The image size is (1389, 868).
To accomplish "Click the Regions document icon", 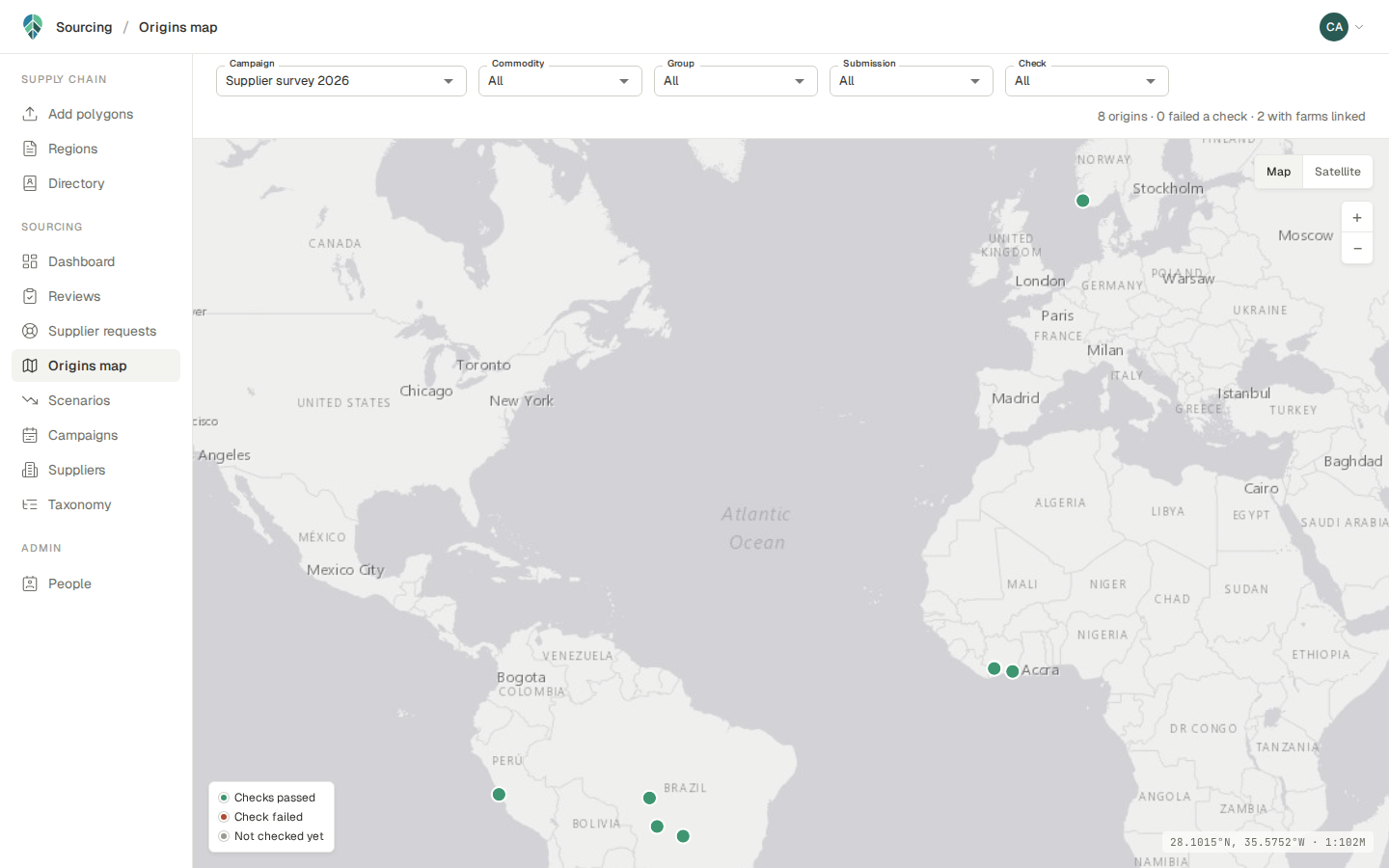I will click(30, 149).
